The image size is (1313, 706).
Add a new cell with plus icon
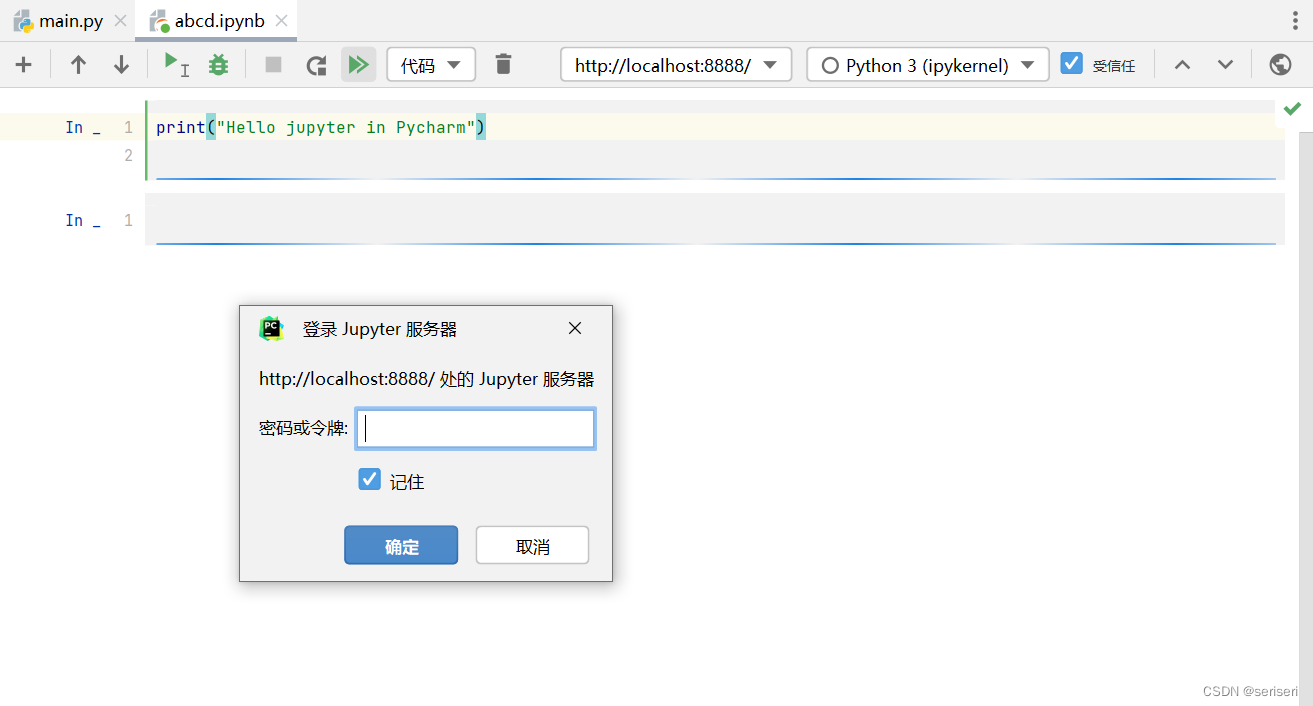pos(24,65)
